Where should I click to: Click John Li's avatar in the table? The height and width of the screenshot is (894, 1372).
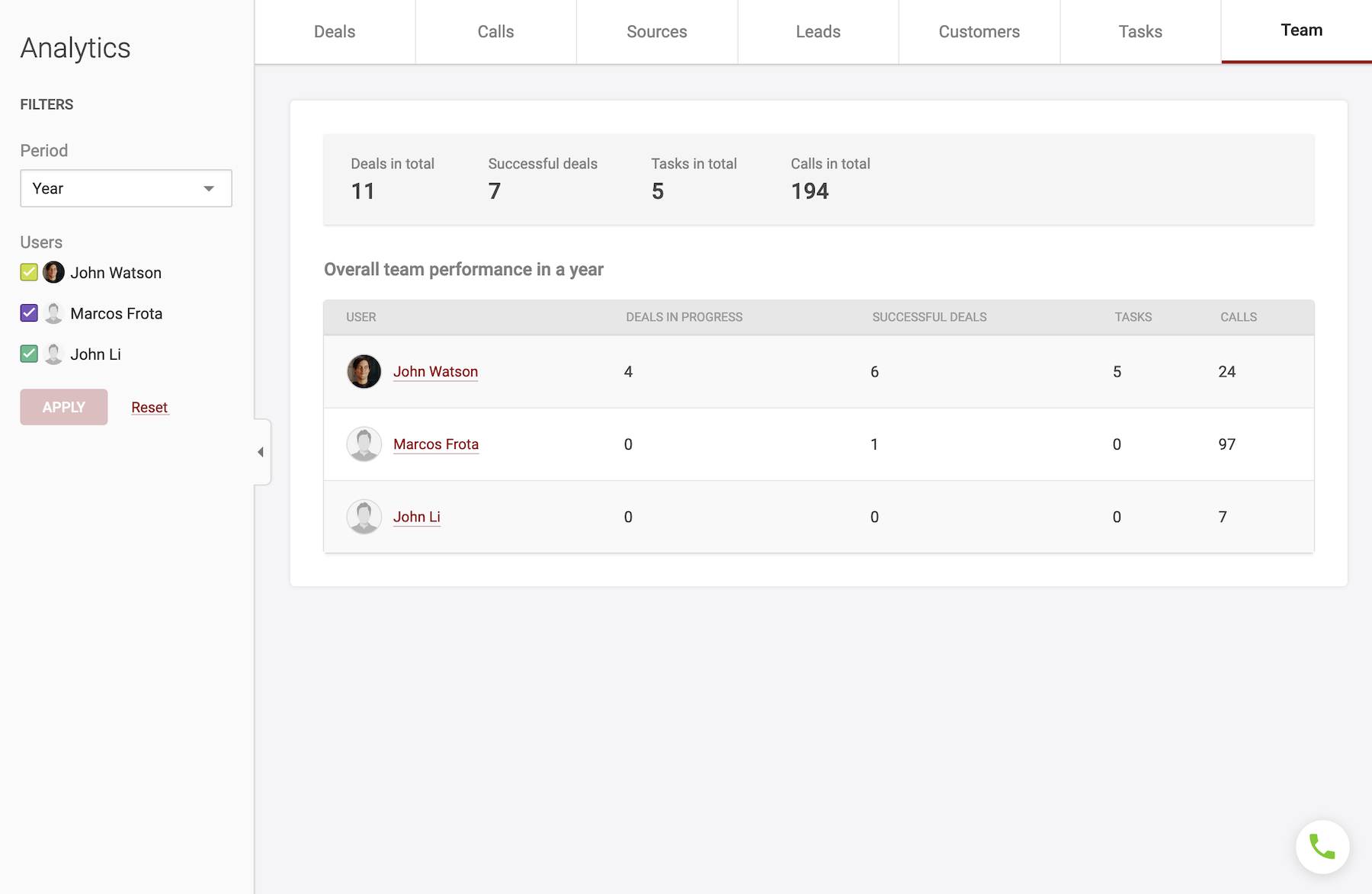[364, 517]
